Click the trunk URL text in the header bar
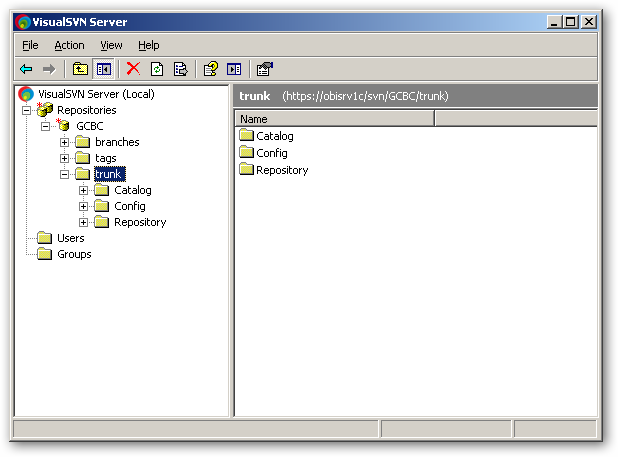 [365, 96]
